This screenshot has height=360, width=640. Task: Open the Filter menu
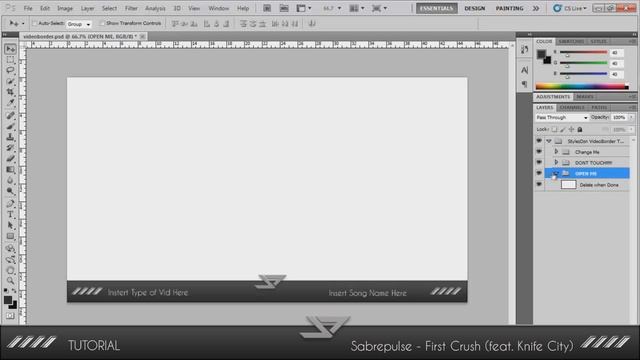pos(131,8)
